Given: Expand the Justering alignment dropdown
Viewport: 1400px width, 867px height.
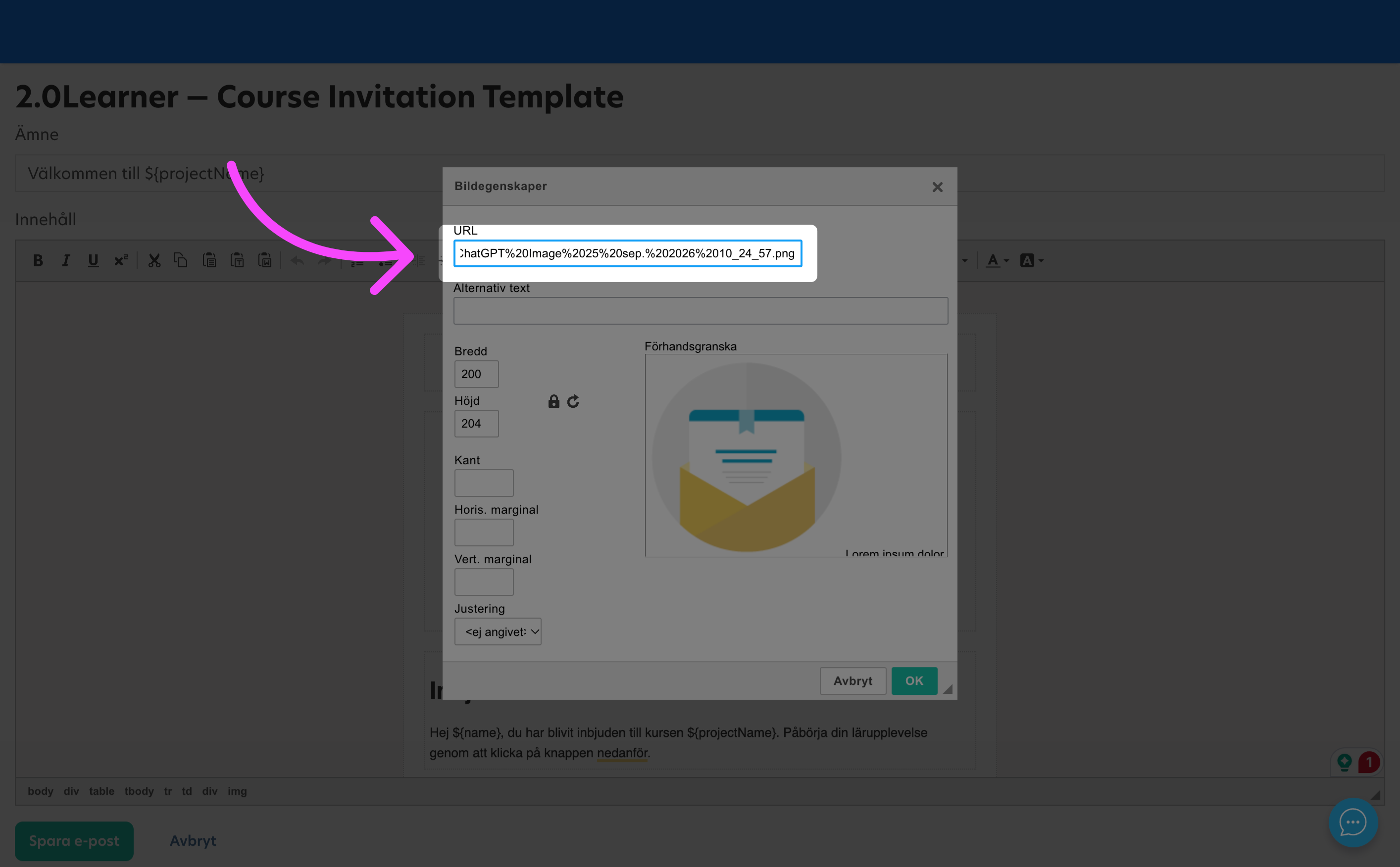Looking at the screenshot, I should [x=498, y=631].
